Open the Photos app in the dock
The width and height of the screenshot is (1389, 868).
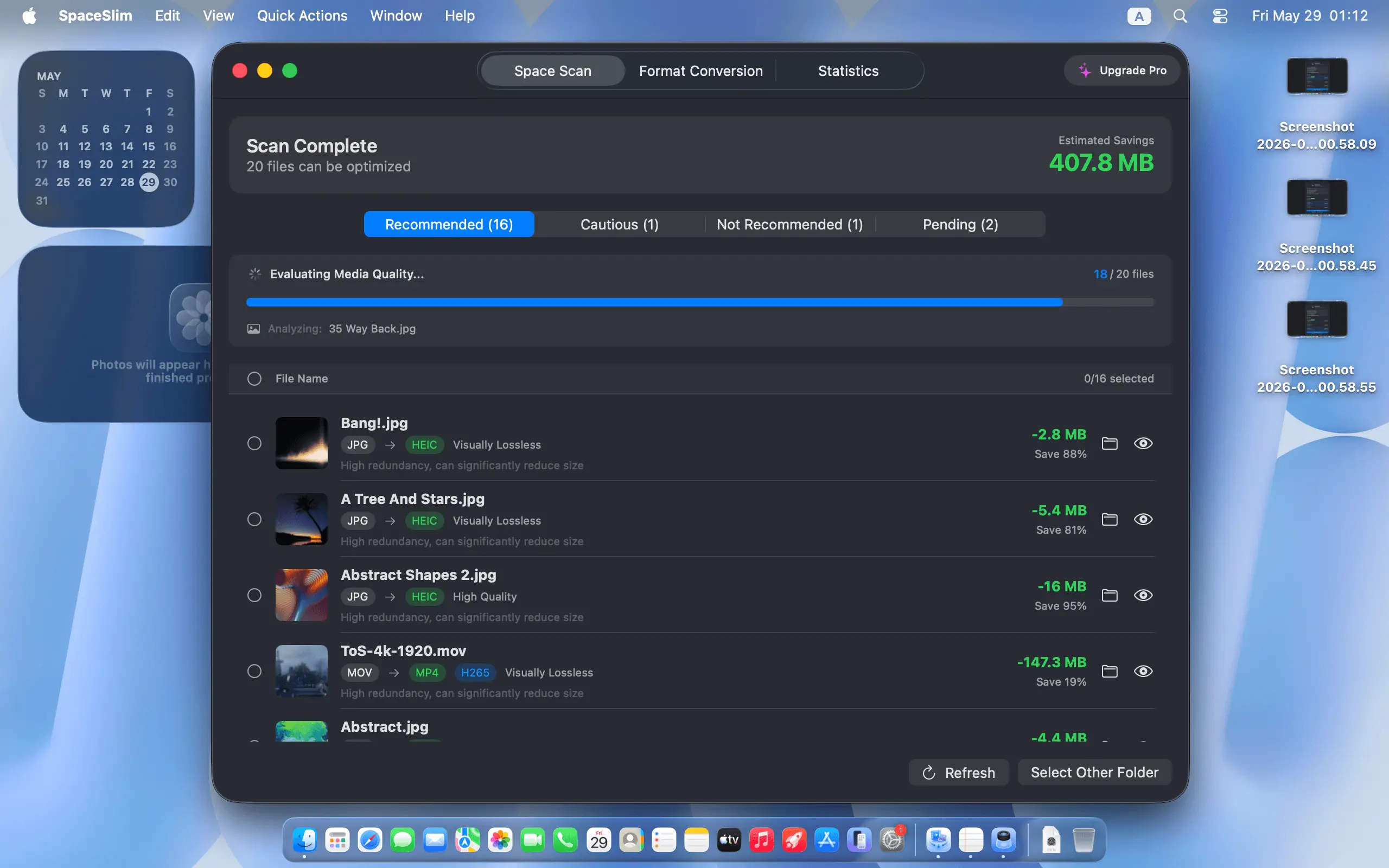pos(500,840)
